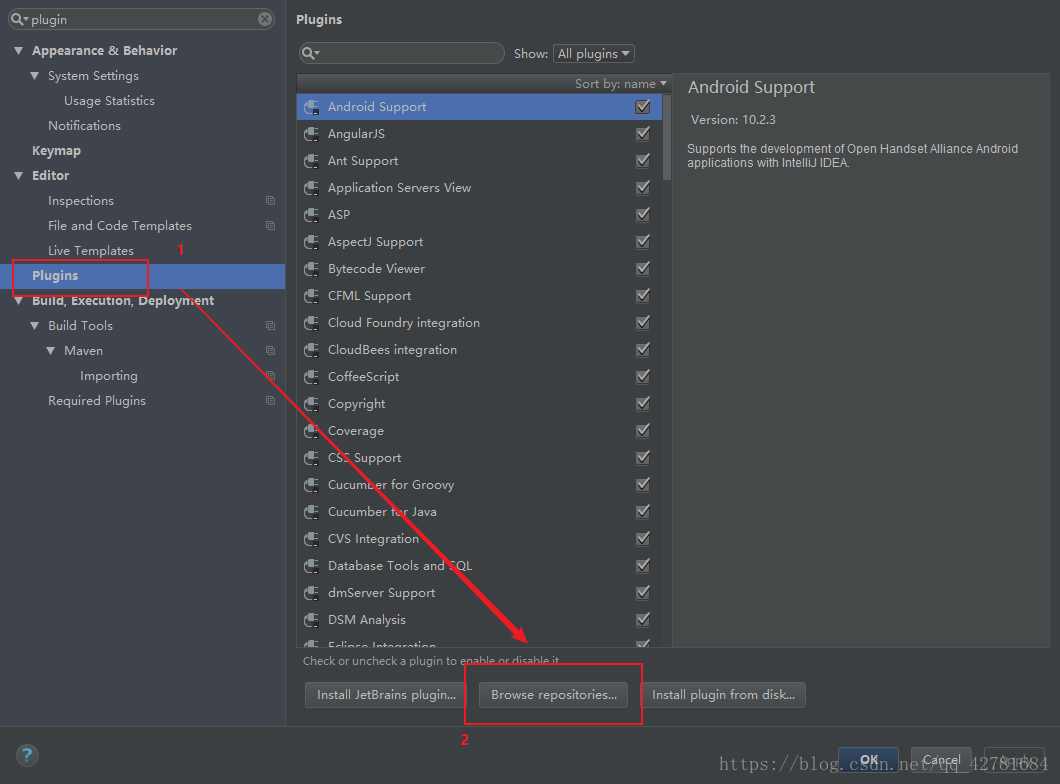The height and width of the screenshot is (784, 1060).
Task: Uncheck the DSM Analysis checkbox
Action: (x=643, y=620)
